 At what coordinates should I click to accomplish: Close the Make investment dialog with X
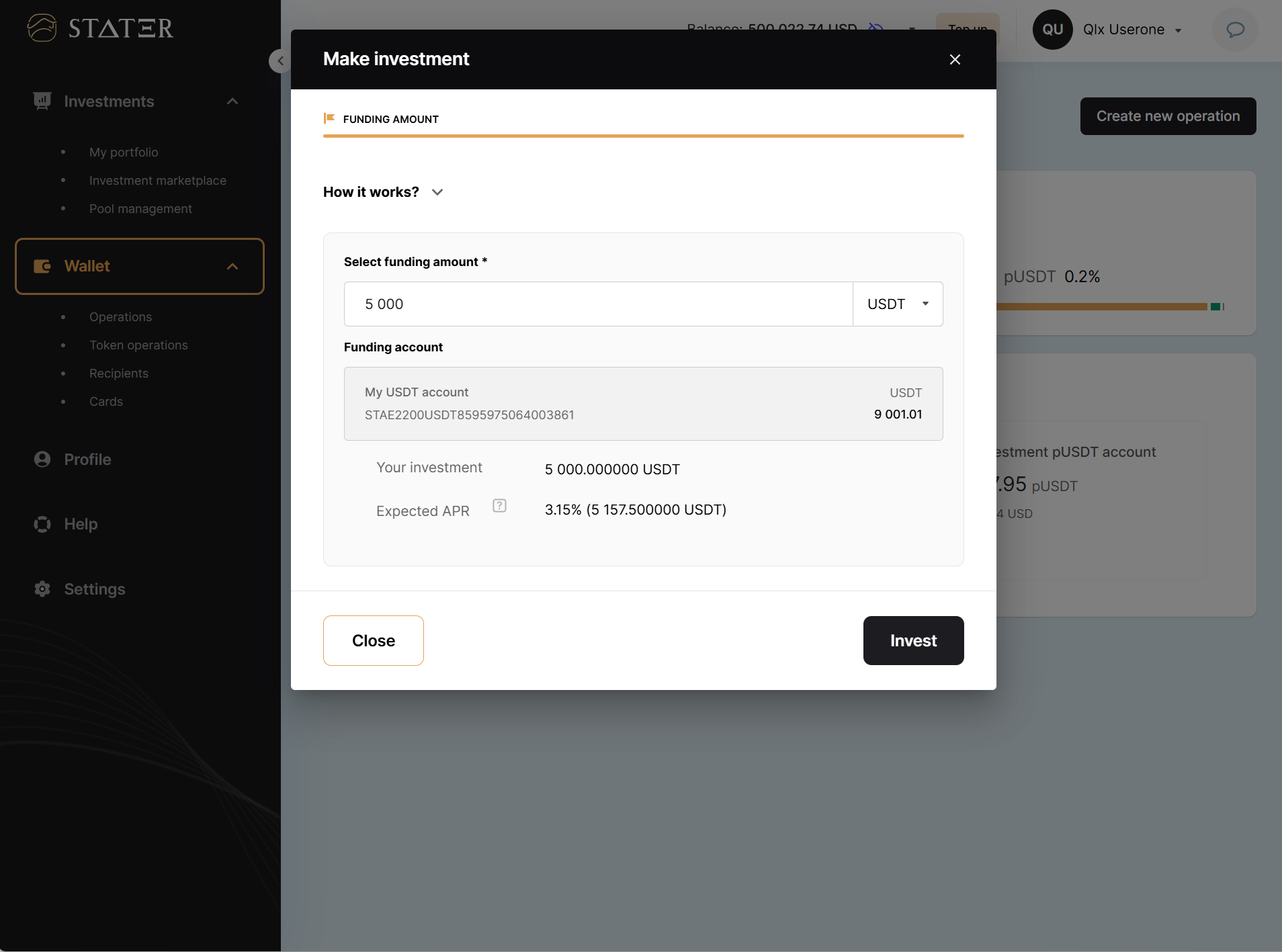click(x=955, y=60)
